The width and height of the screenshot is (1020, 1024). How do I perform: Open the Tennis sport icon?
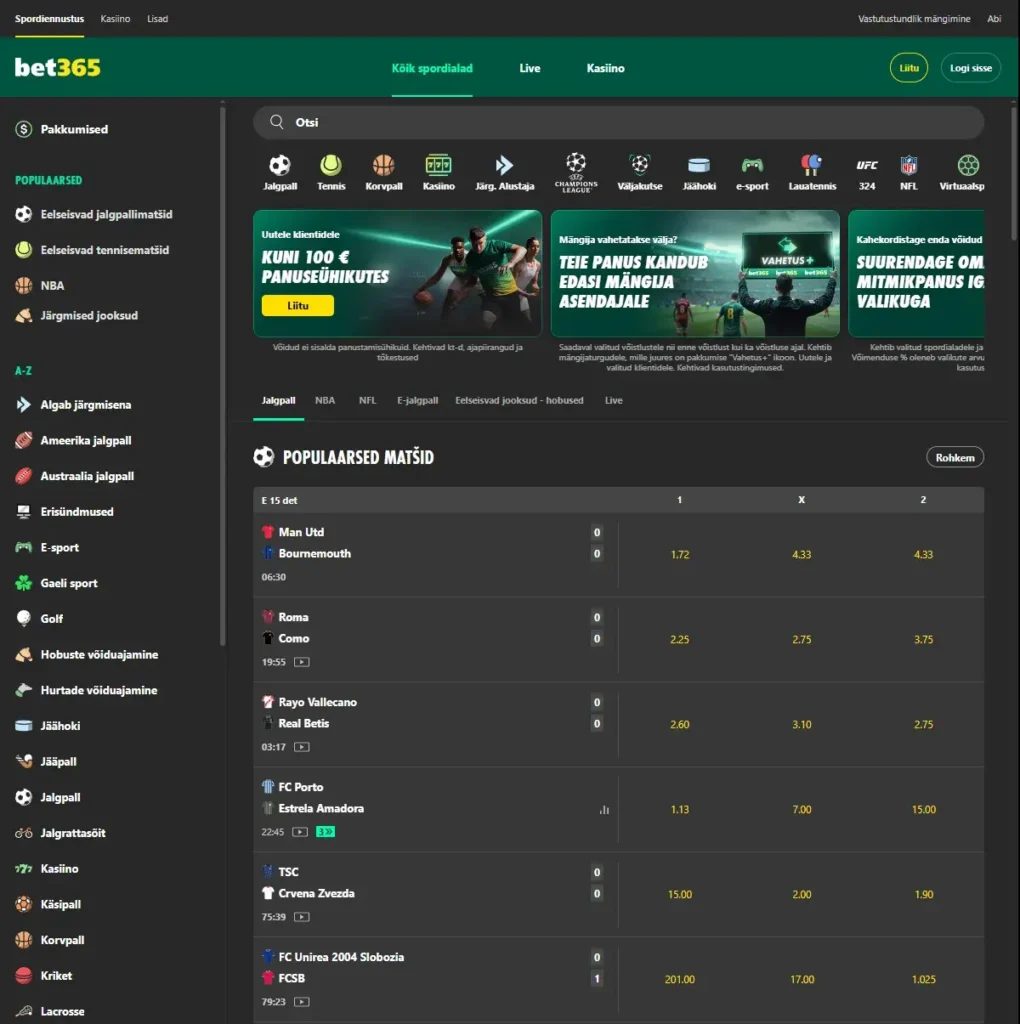point(331,166)
